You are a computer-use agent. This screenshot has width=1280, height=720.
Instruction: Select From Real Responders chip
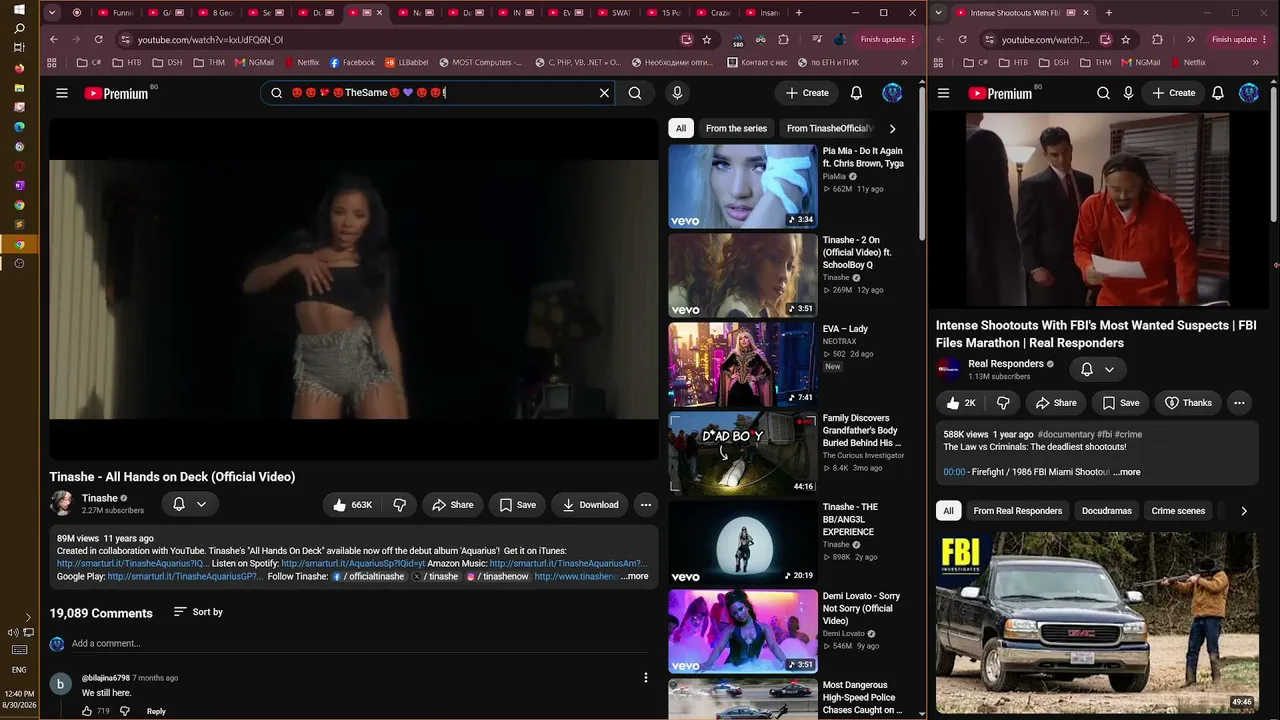[1018, 511]
